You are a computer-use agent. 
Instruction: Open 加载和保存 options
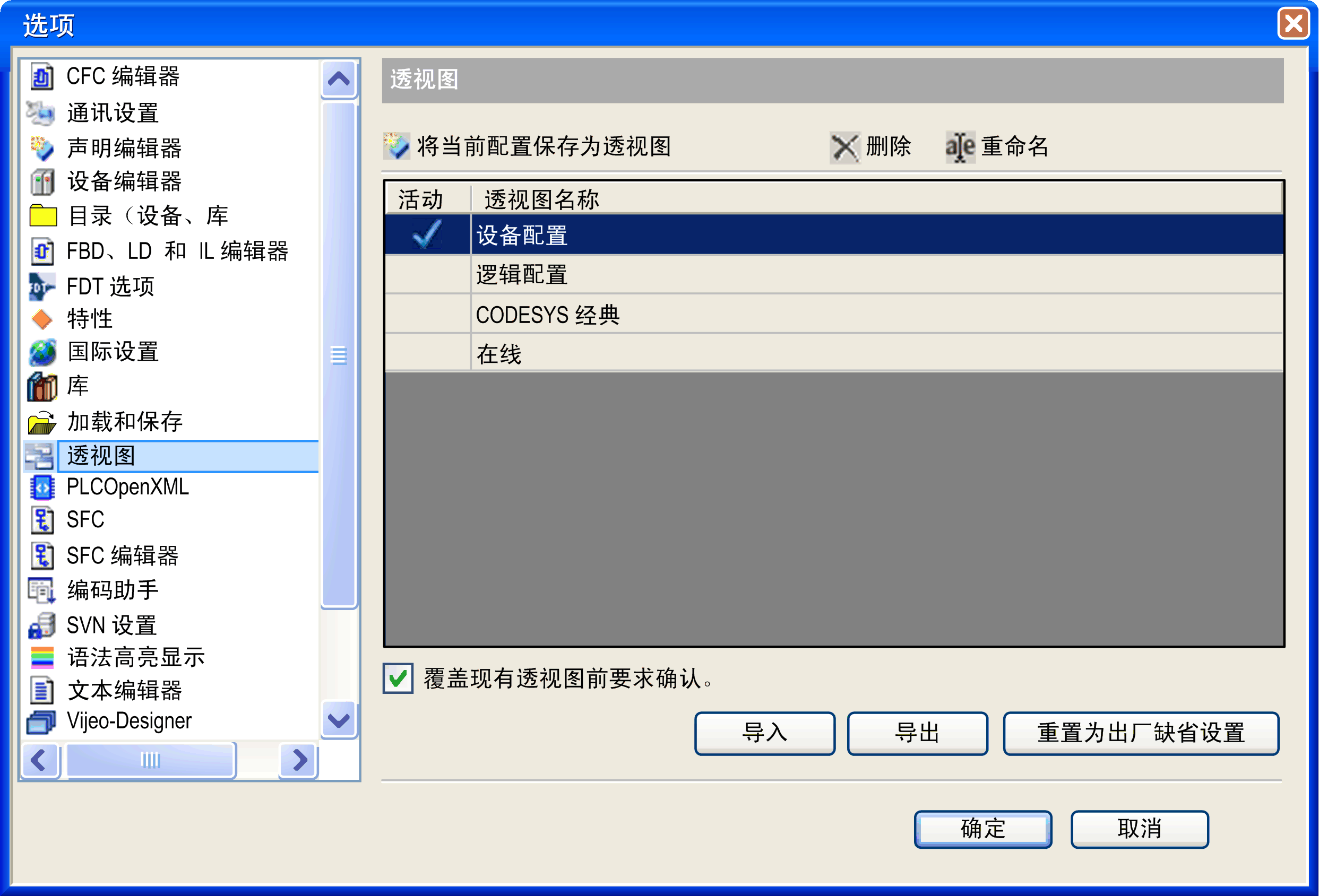pos(124,422)
